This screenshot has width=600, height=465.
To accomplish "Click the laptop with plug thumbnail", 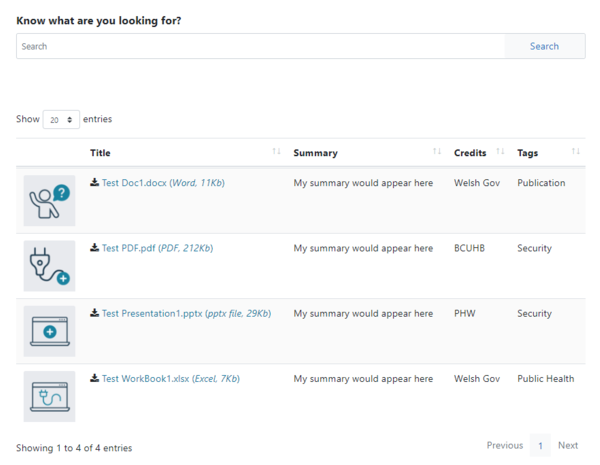I will tap(49, 396).
